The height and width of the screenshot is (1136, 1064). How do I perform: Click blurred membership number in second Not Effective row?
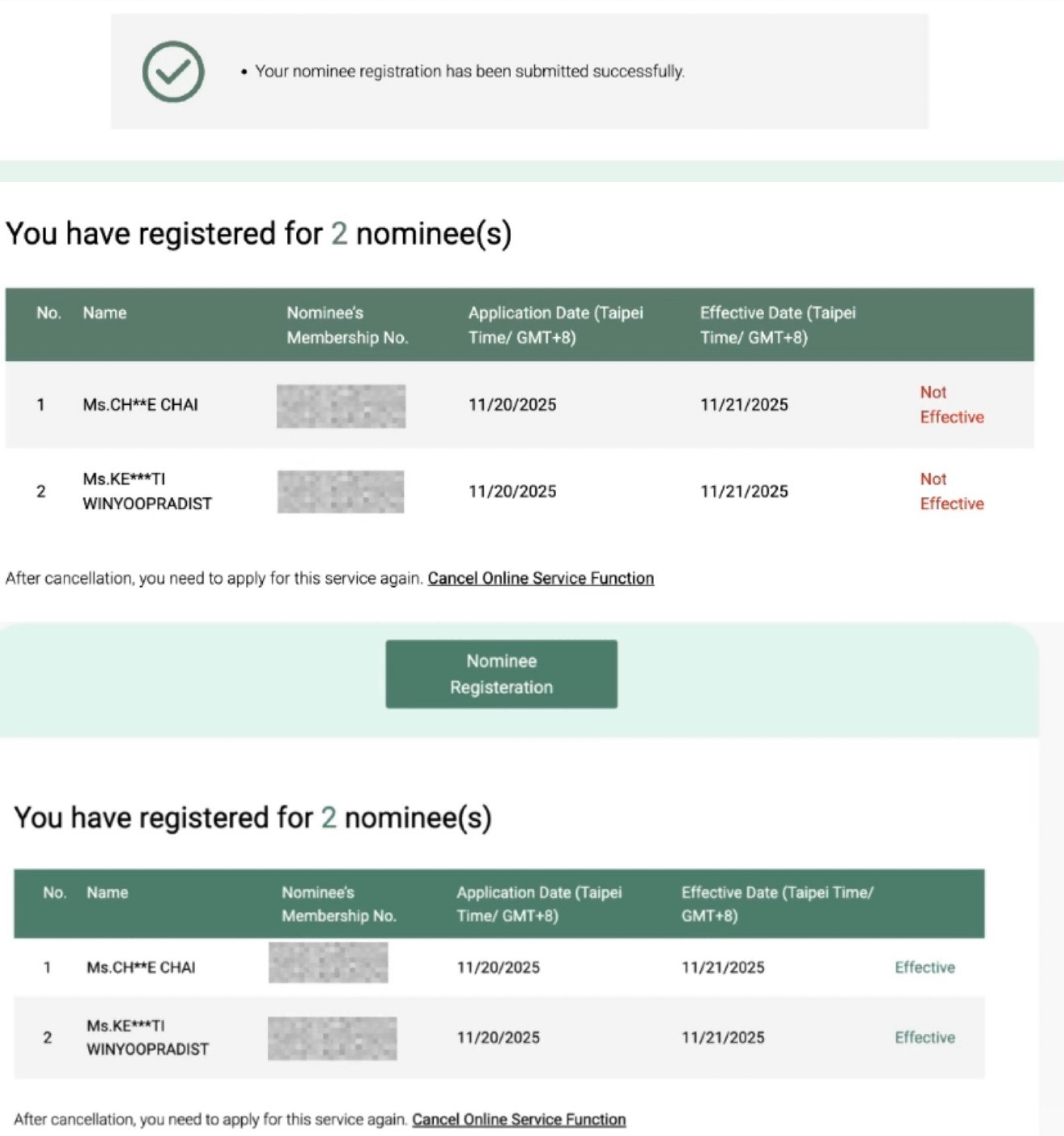tap(341, 491)
